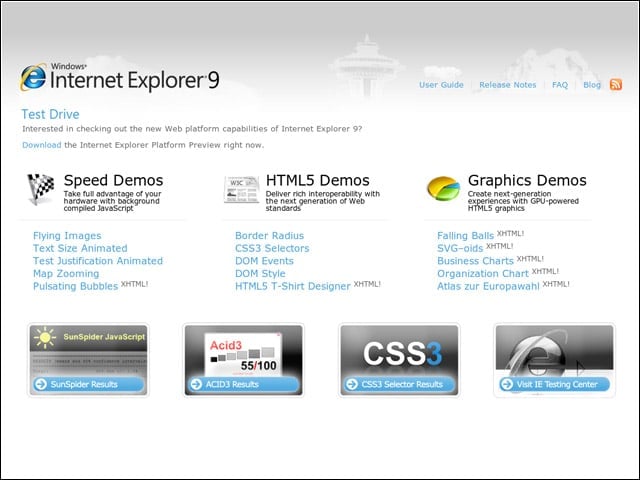Viewport: 640px width, 480px height.
Task: Open the Falling Balls demo
Action: coord(465,236)
